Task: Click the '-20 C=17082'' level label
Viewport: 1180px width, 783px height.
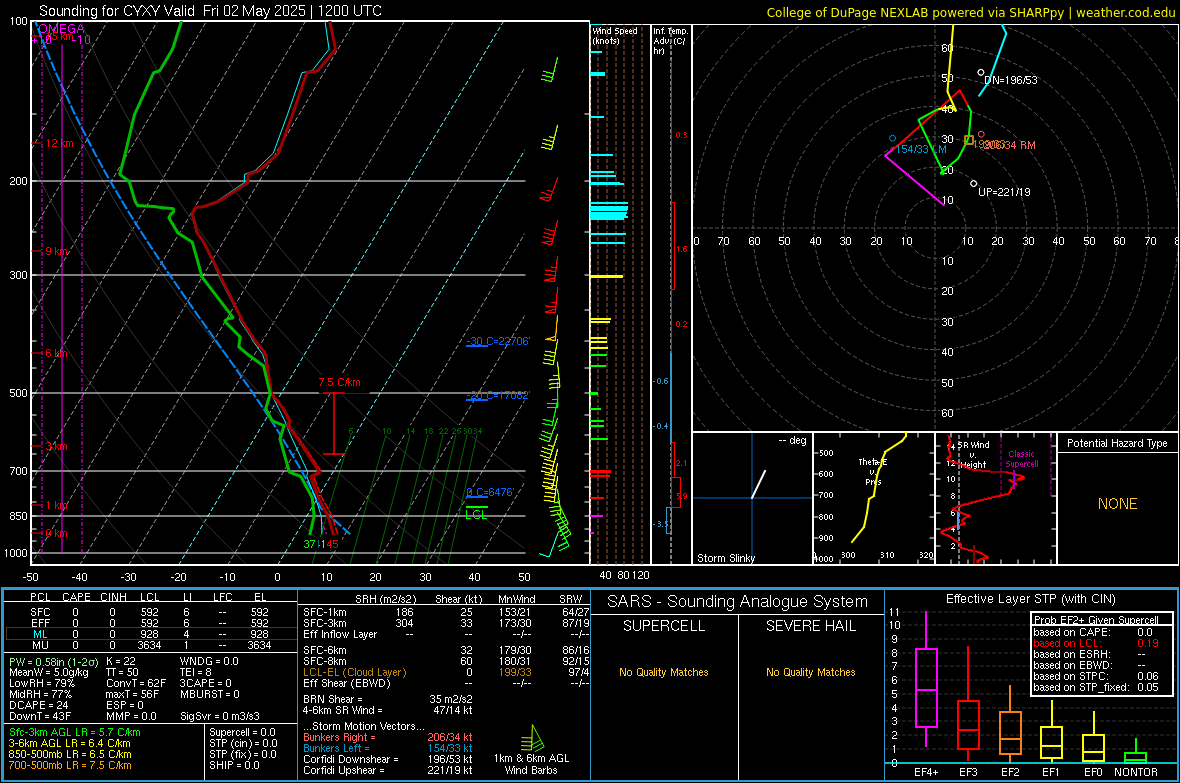Action: coord(498,395)
